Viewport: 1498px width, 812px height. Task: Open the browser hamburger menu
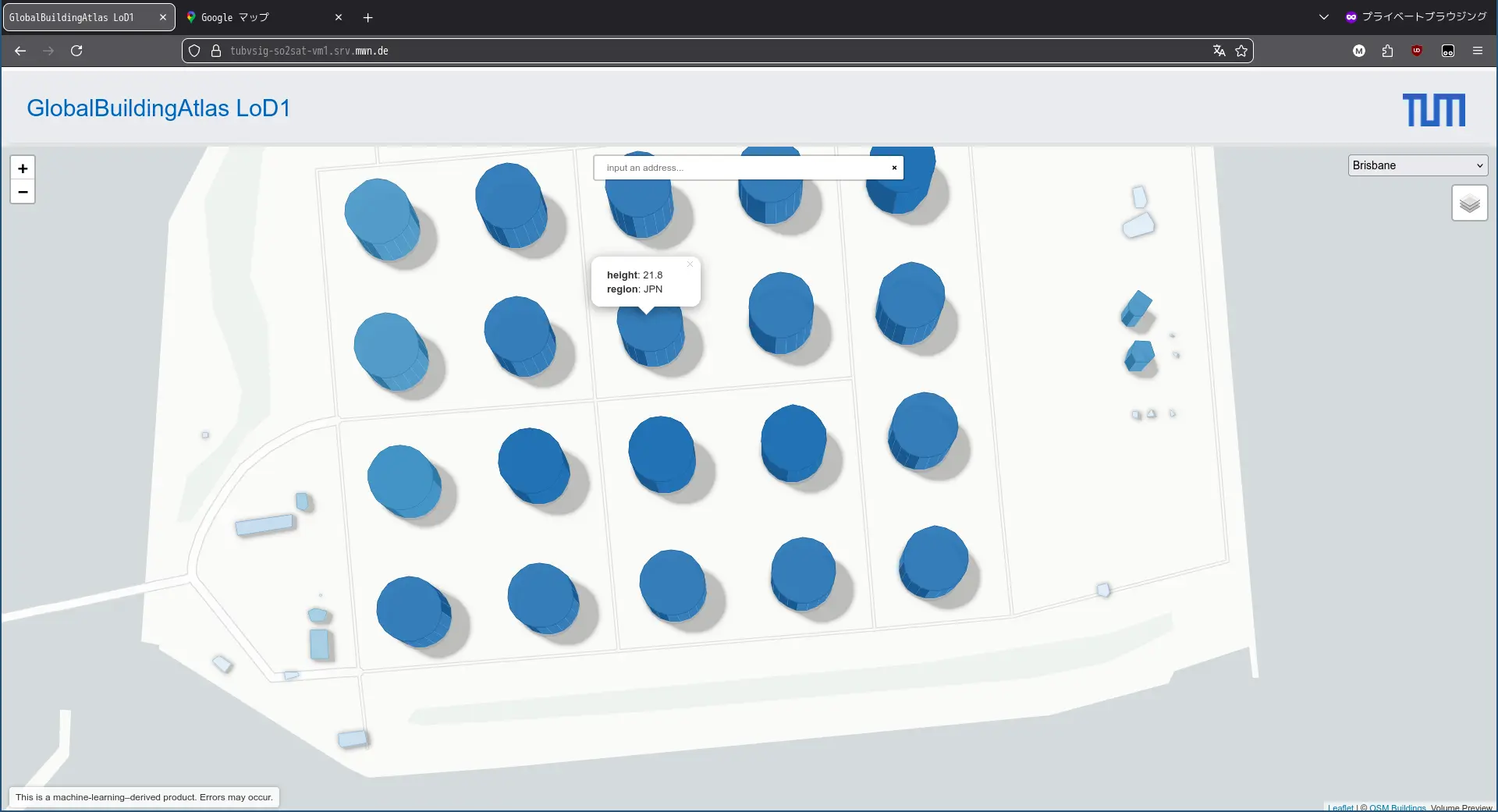[1477, 51]
